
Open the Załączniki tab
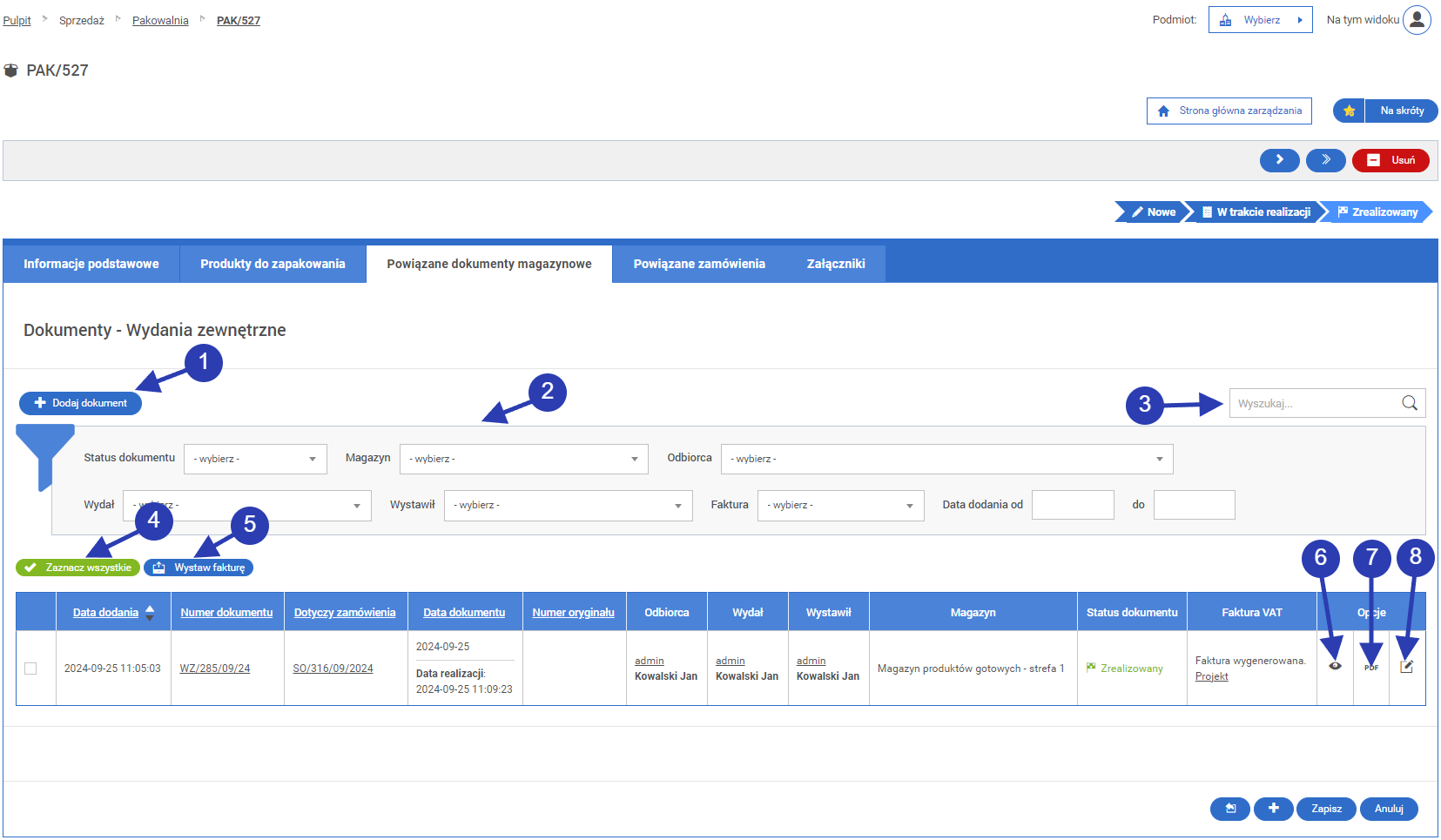click(835, 264)
